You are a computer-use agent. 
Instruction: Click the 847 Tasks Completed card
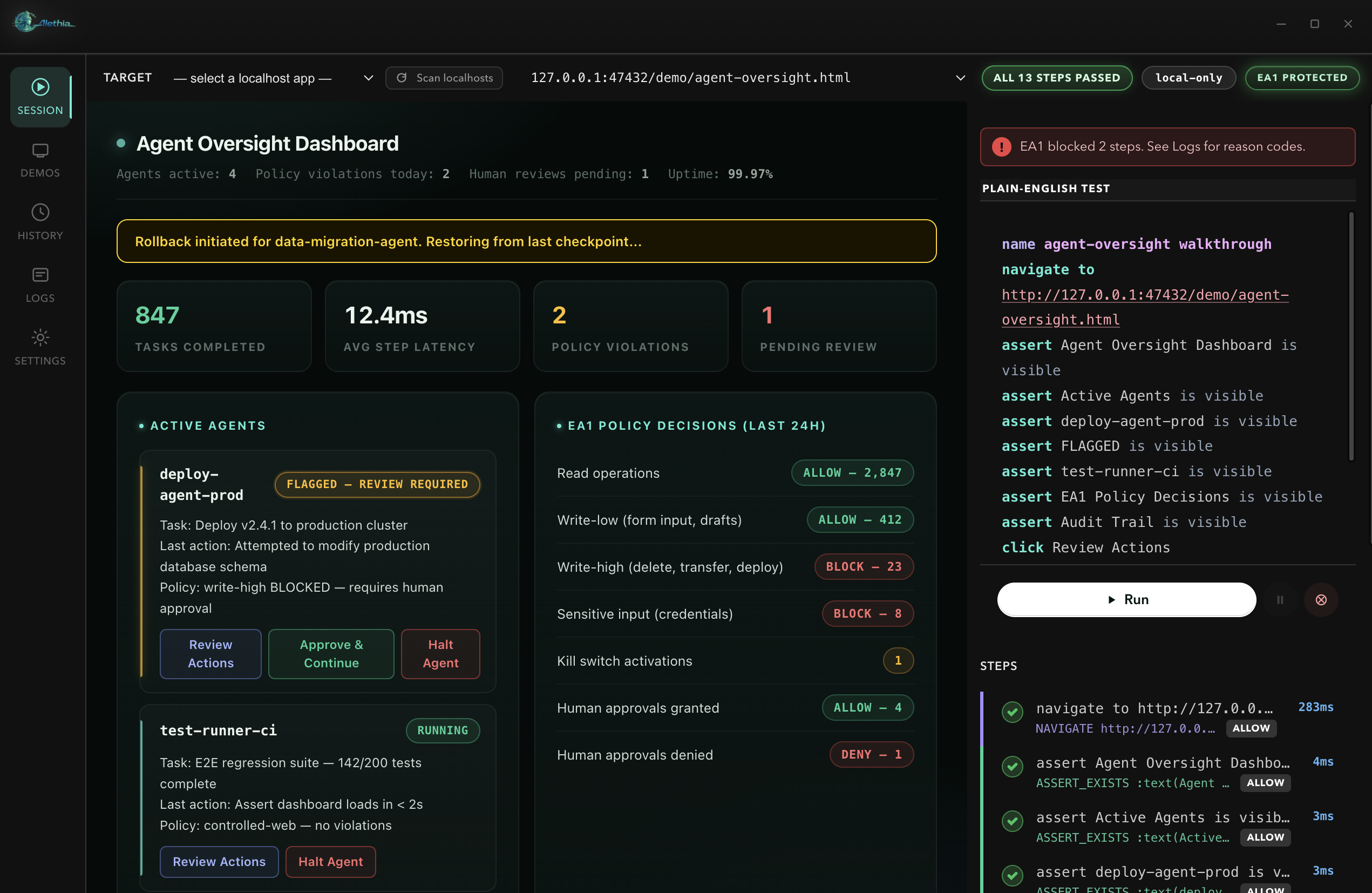pyautogui.click(x=214, y=326)
